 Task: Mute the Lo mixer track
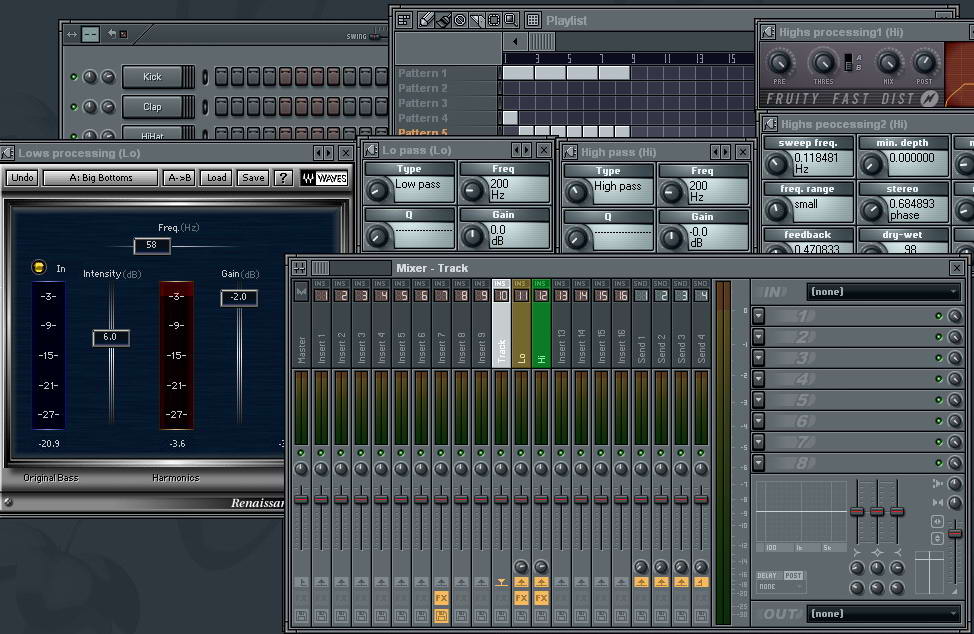tap(521, 453)
